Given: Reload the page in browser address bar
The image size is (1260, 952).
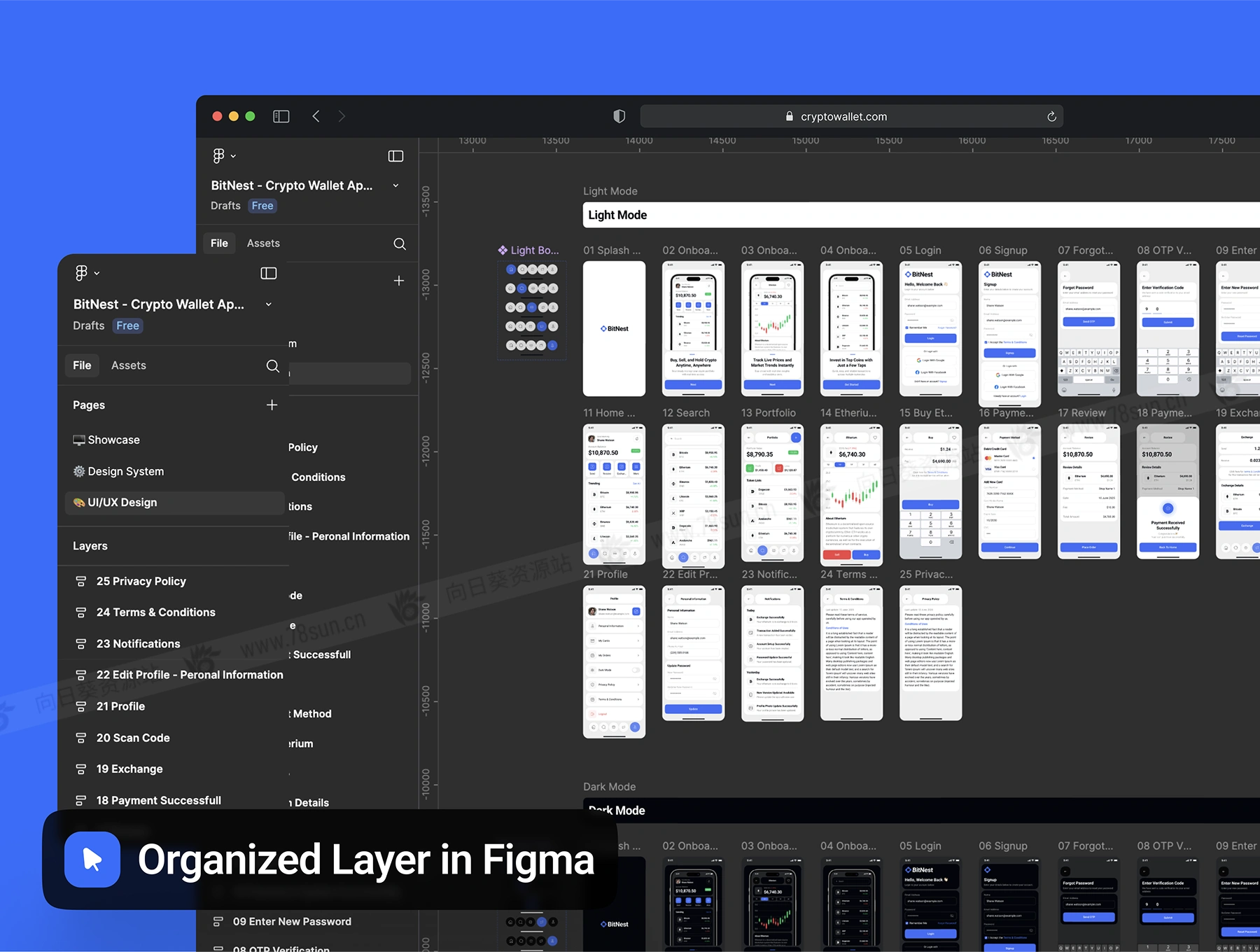Looking at the screenshot, I should click(x=1051, y=117).
